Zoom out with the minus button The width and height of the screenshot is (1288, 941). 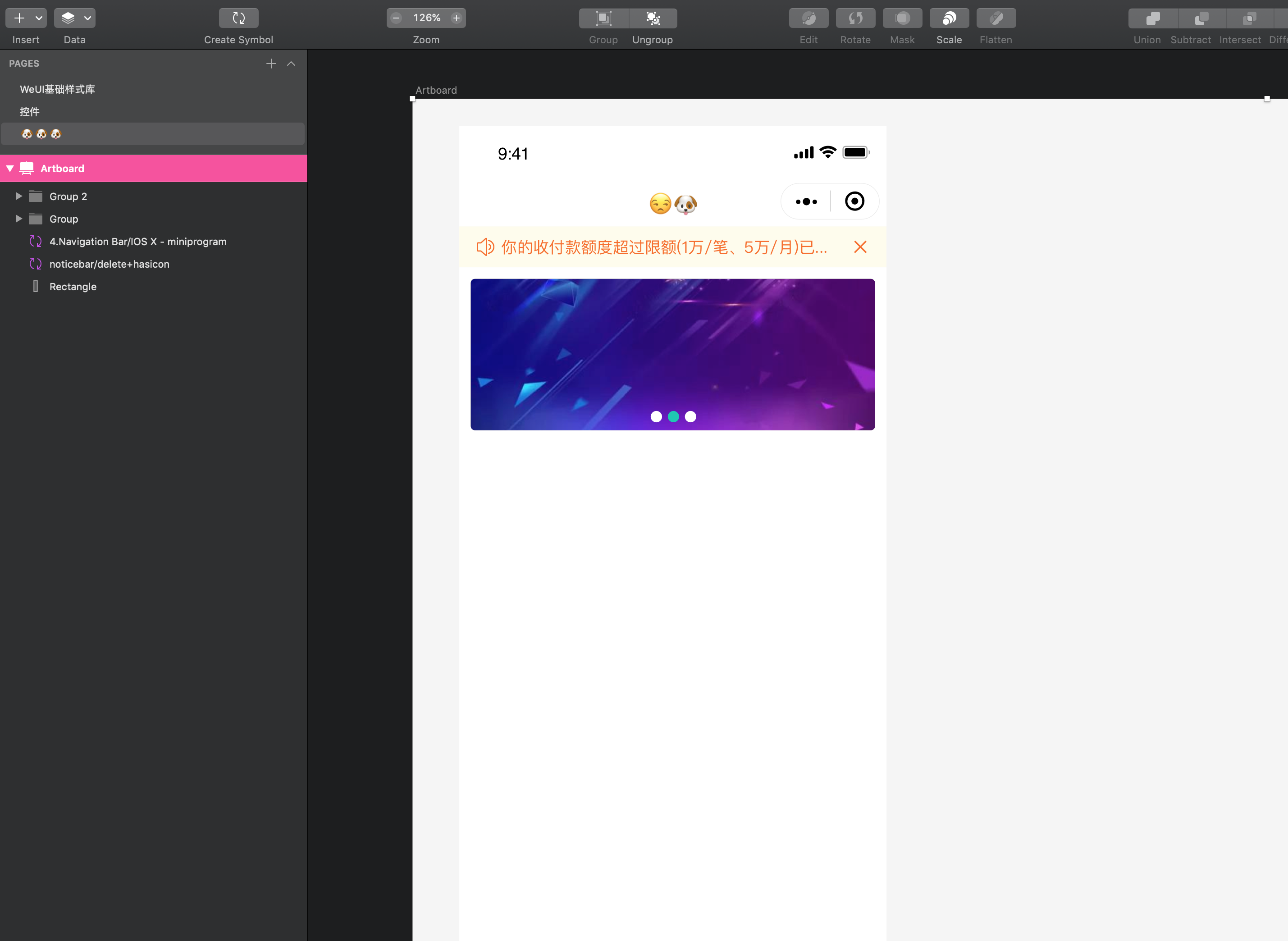pos(397,18)
